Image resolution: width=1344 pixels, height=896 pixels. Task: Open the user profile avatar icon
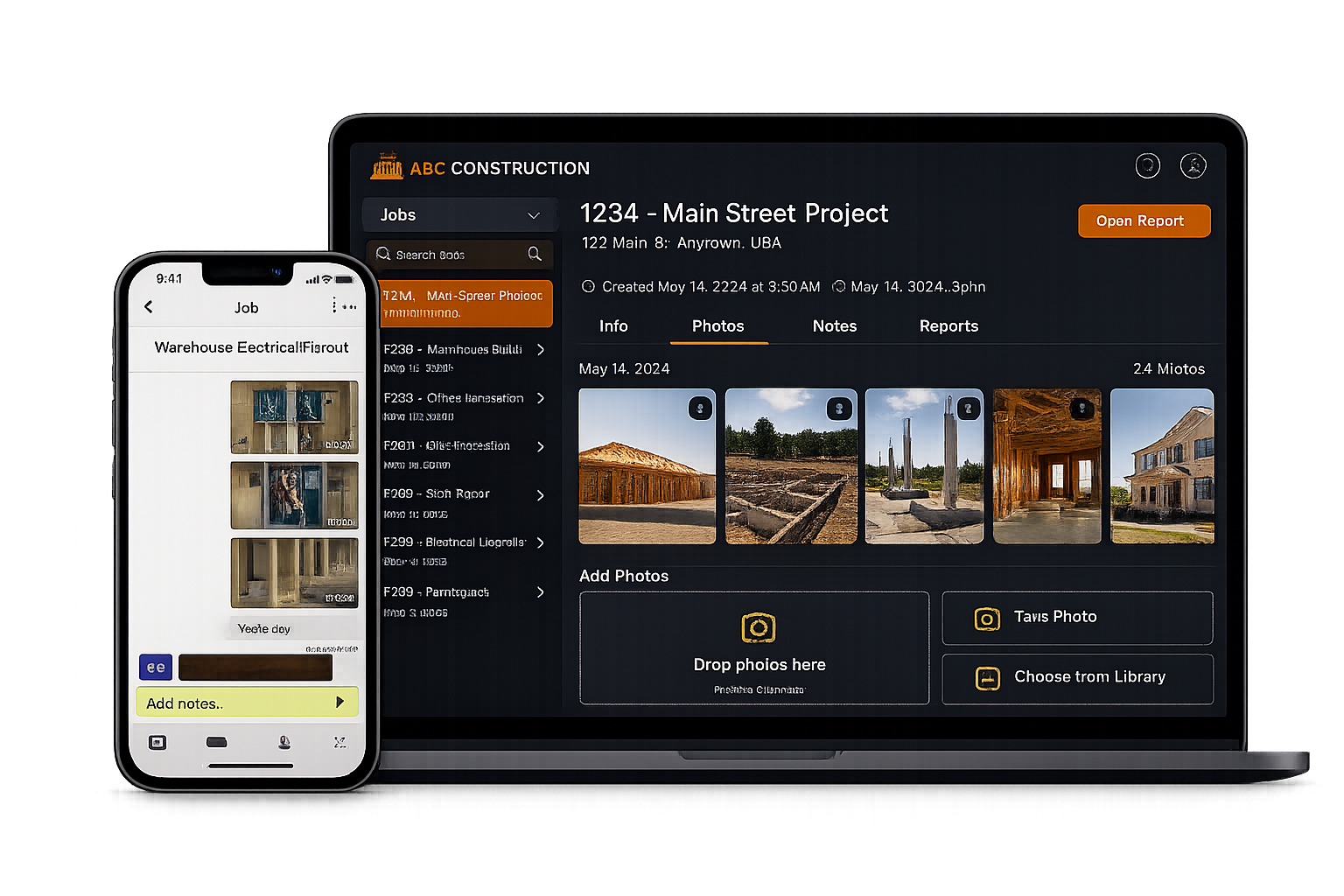tap(1193, 165)
